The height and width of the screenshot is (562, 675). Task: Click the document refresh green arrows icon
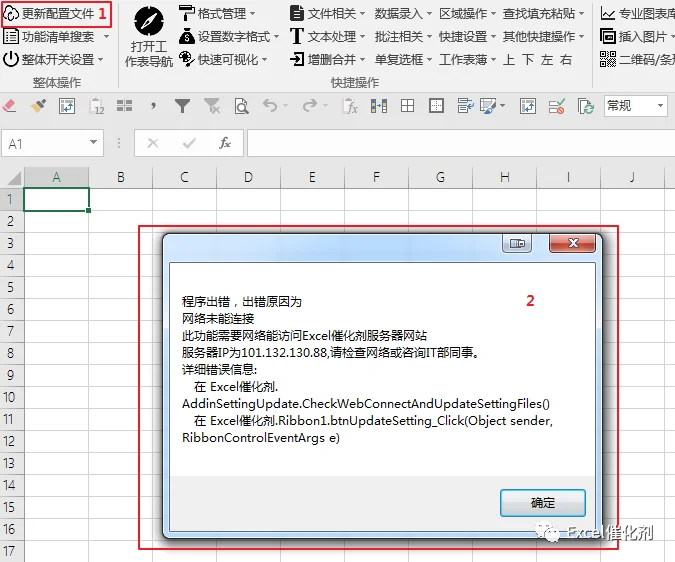point(586,106)
